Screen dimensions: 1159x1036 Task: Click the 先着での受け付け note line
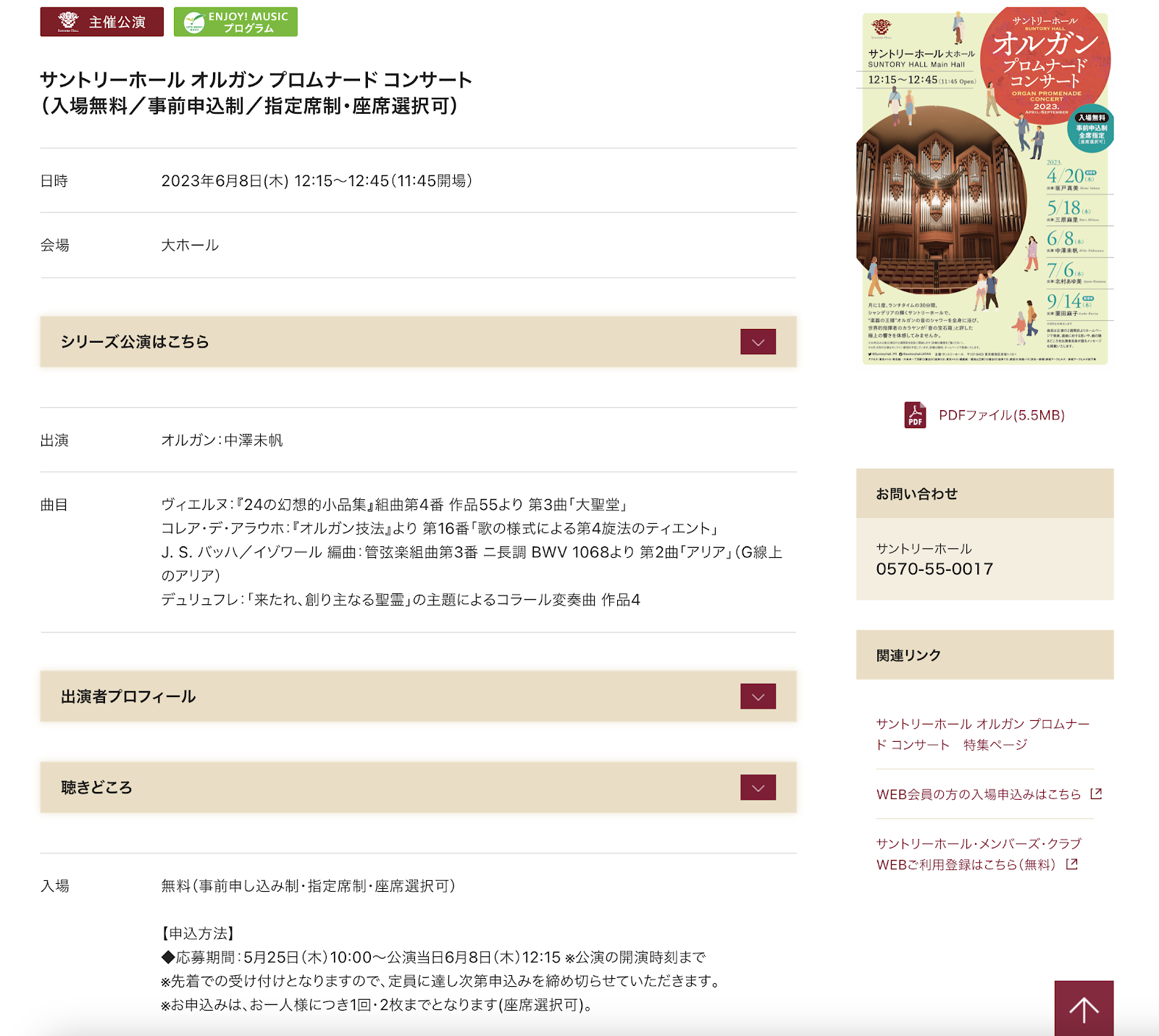coord(442,982)
